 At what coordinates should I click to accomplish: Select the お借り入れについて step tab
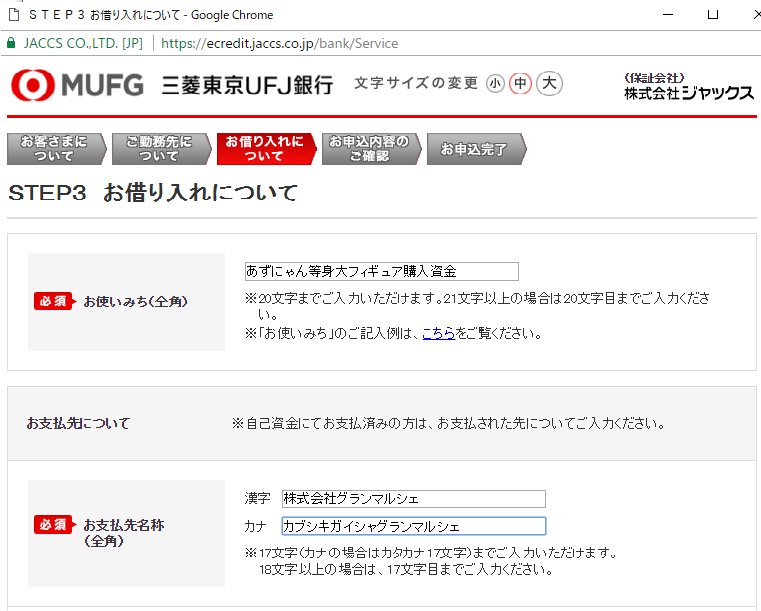(263, 149)
